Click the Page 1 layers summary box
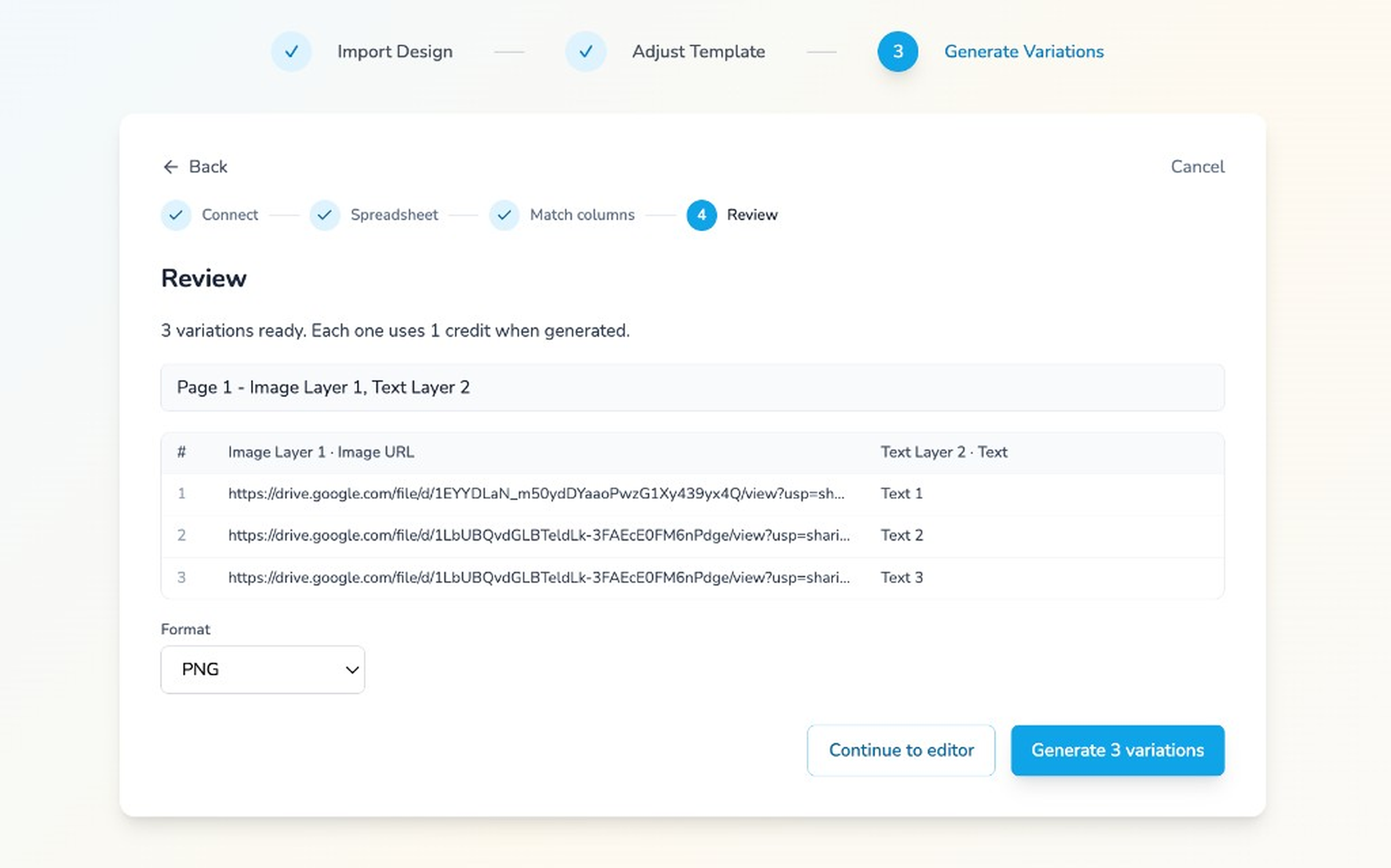Viewport: 1391px width, 868px height. click(x=693, y=388)
